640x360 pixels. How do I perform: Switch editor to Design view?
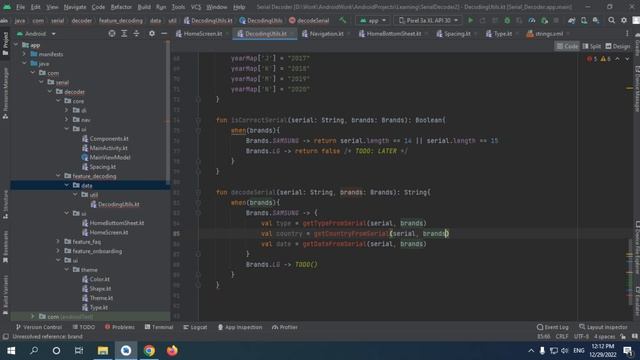point(618,47)
